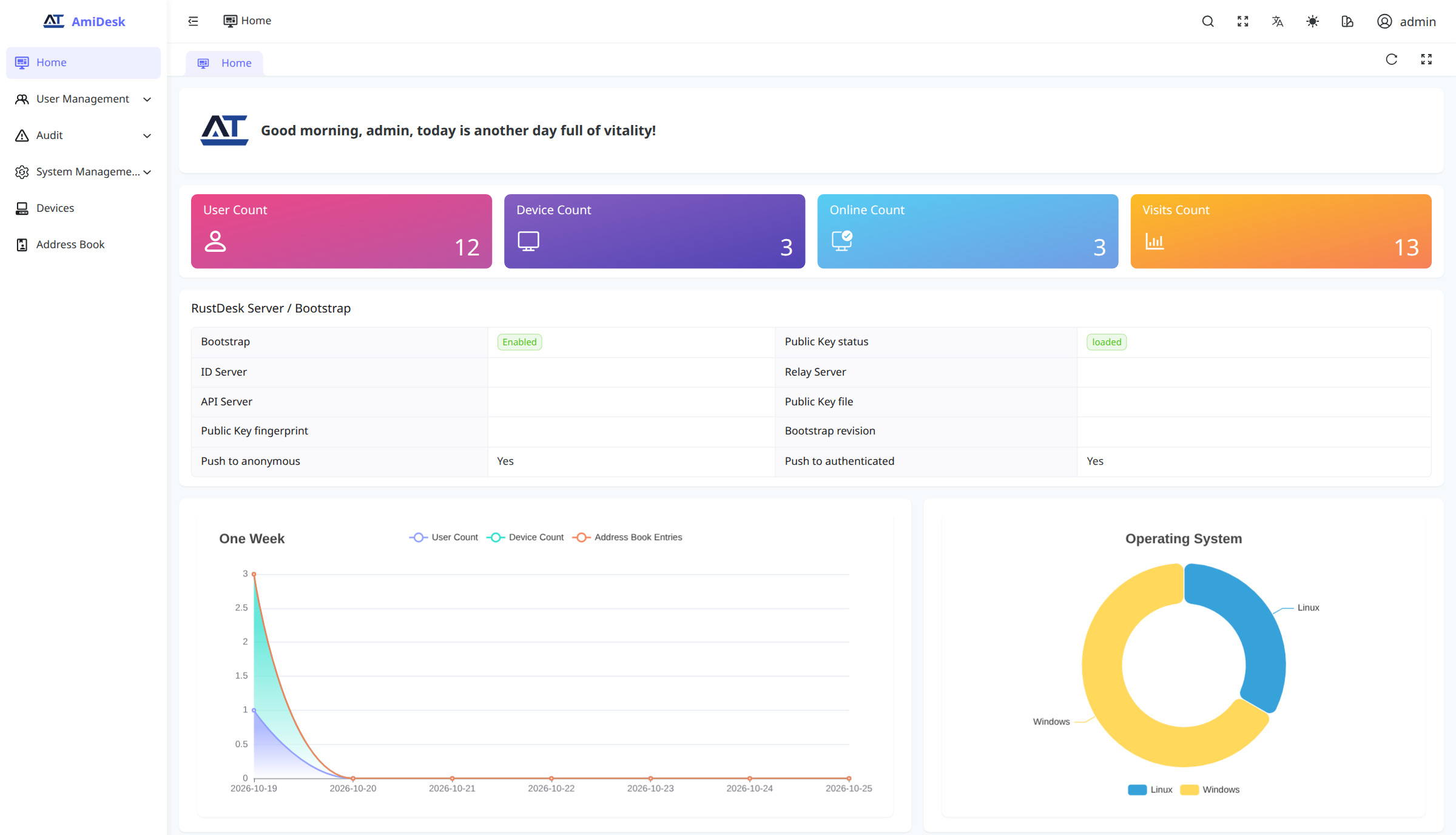Open the theme layout settings icon
Image resolution: width=1456 pixels, height=835 pixels.
[1347, 21]
